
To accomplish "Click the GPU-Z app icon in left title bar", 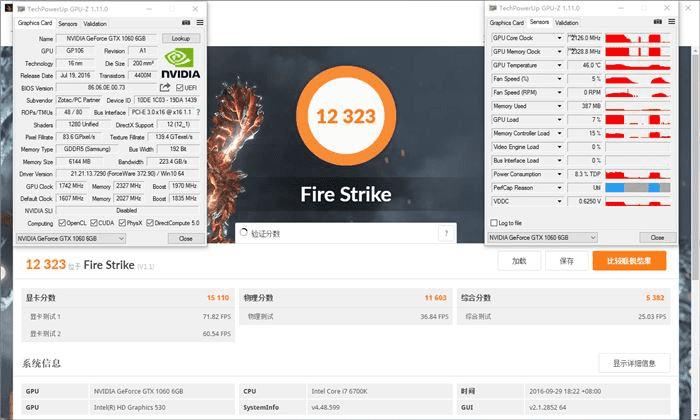I will [21, 9].
